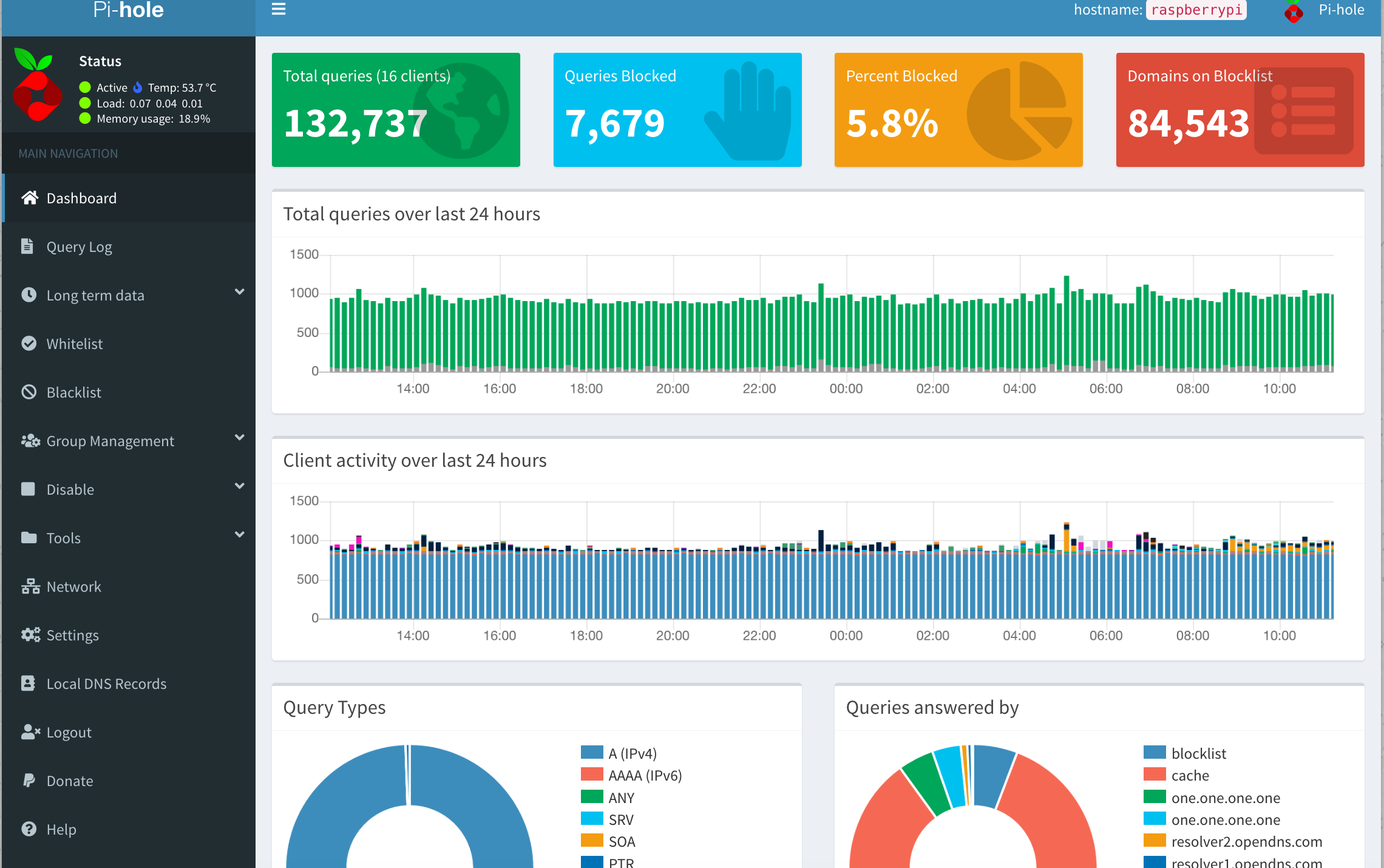This screenshot has width=1384, height=868.
Task: Click the Query Log document icon
Action: click(27, 246)
